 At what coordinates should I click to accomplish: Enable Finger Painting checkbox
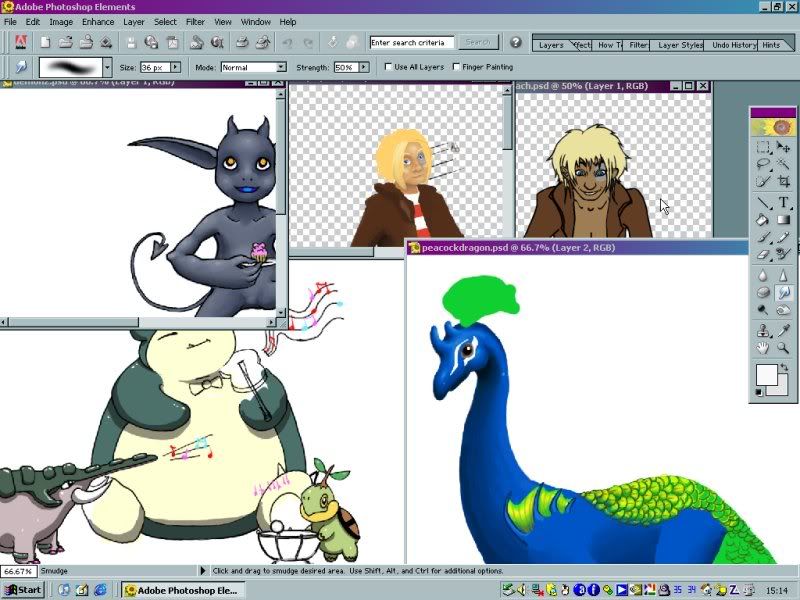(456, 66)
